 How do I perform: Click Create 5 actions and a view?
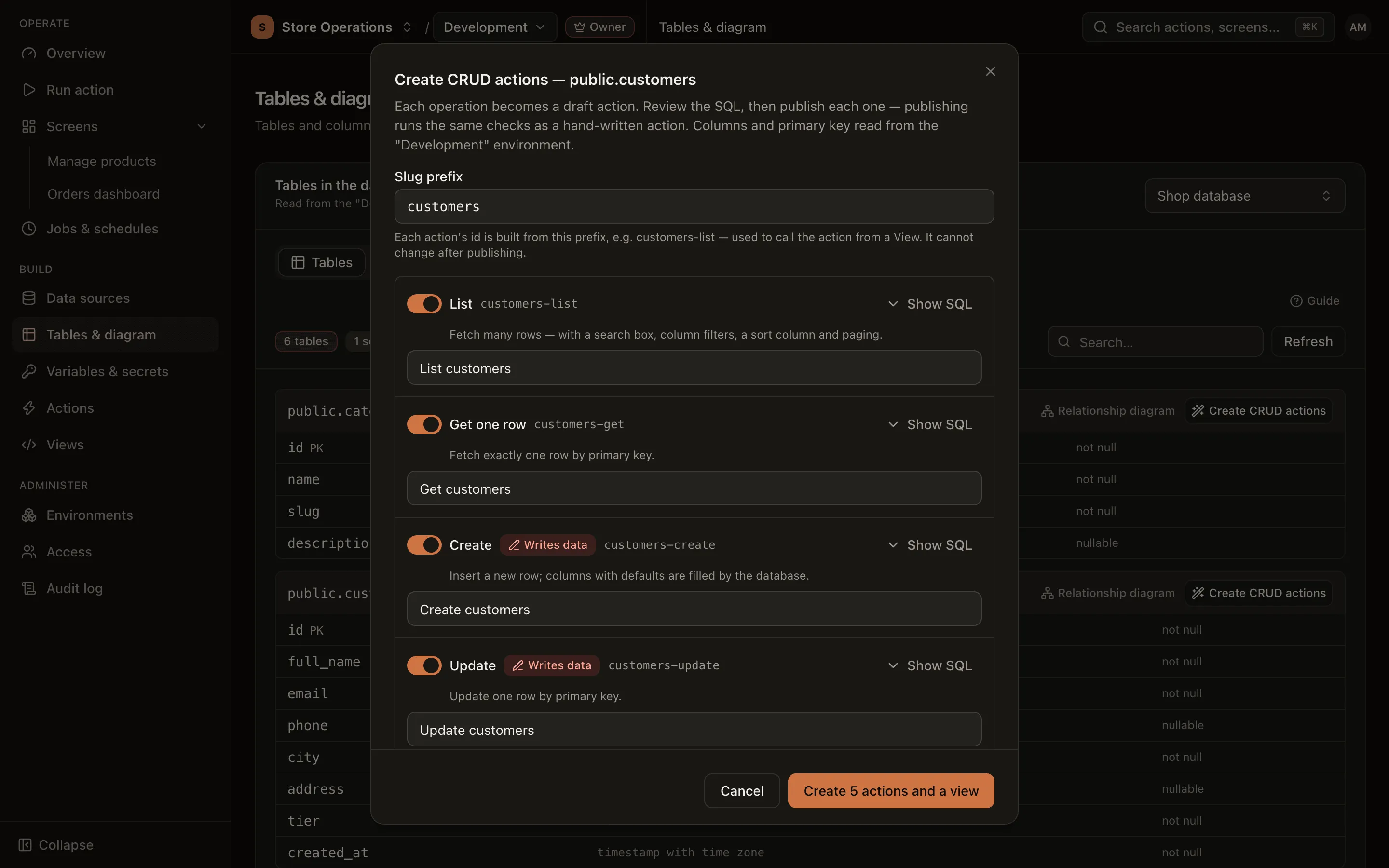[891, 790]
